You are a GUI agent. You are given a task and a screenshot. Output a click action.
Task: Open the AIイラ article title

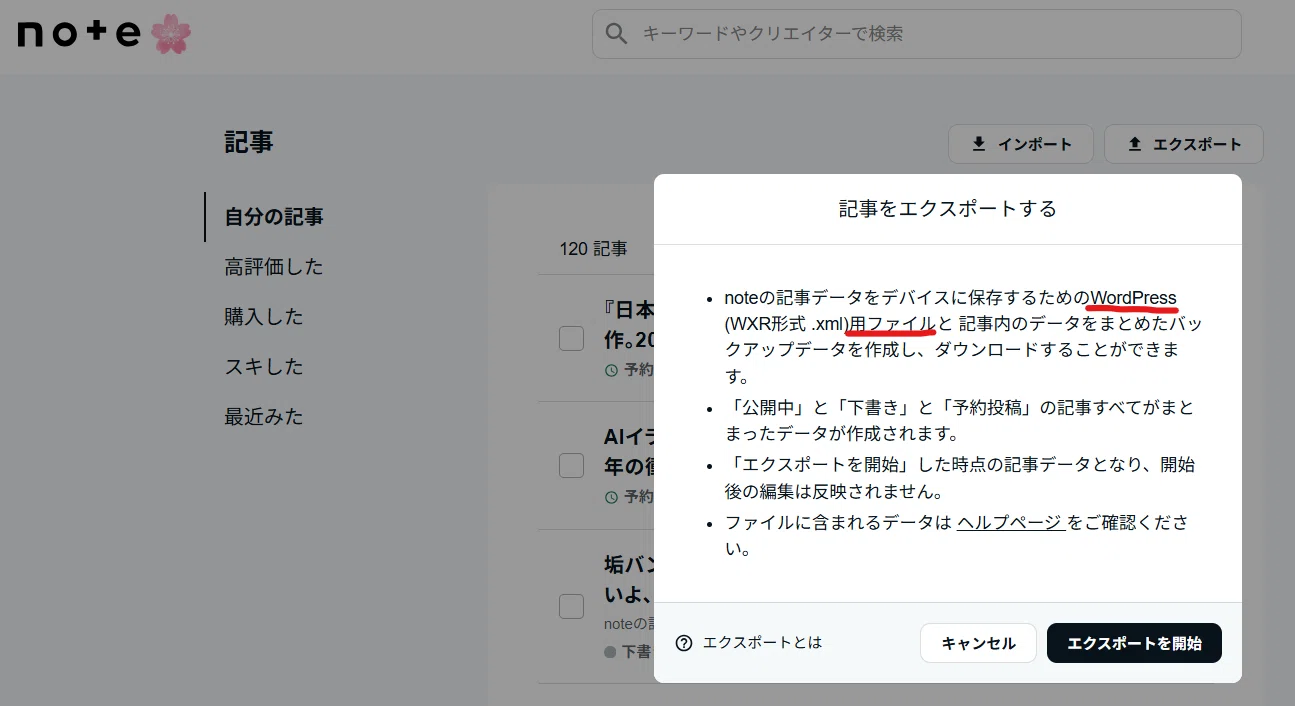[x=629, y=452]
